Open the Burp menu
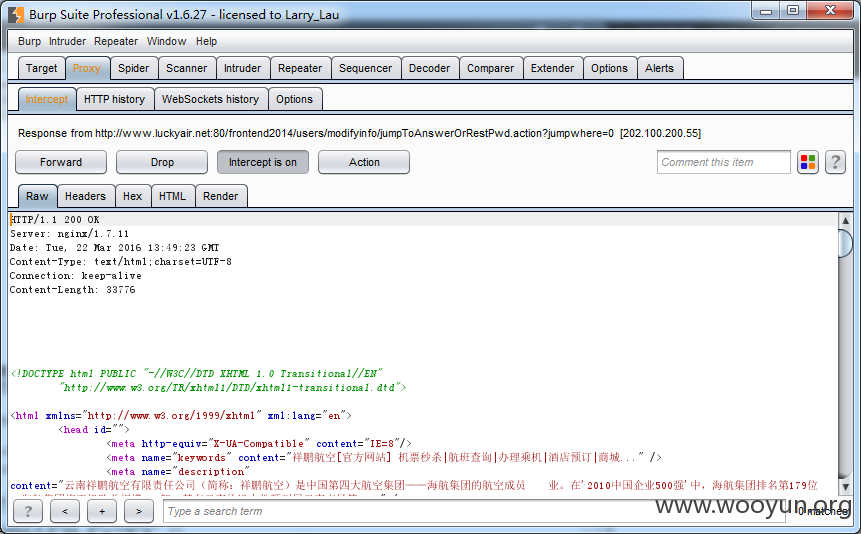This screenshot has width=861, height=534. [x=29, y=41]
